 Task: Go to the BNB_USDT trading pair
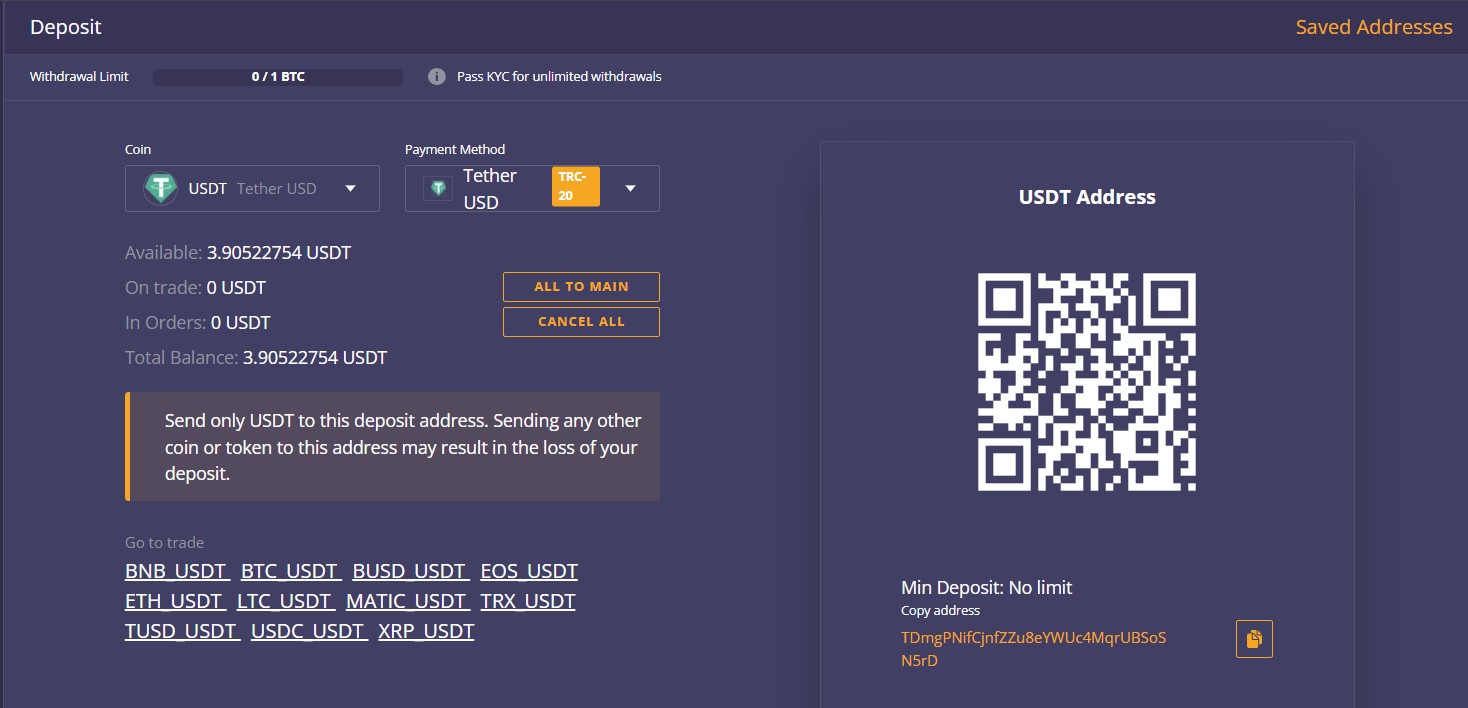[x=178, y=571]
